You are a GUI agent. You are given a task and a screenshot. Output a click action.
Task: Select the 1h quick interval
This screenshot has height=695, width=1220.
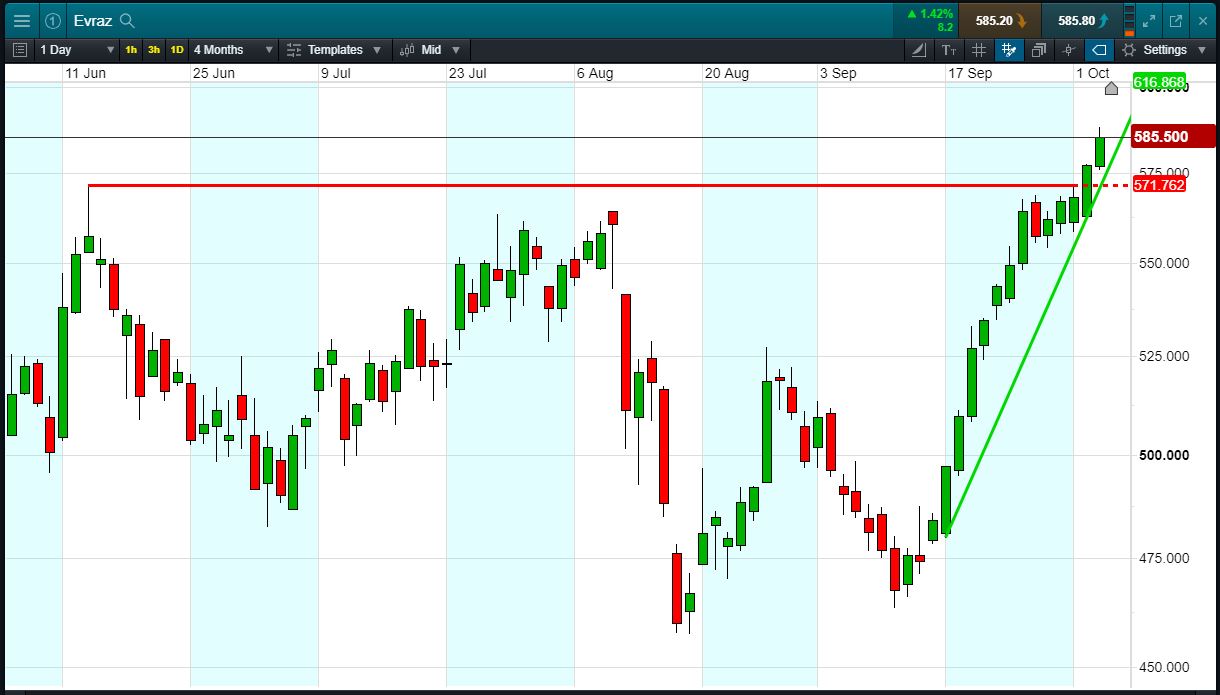[131, 49]
